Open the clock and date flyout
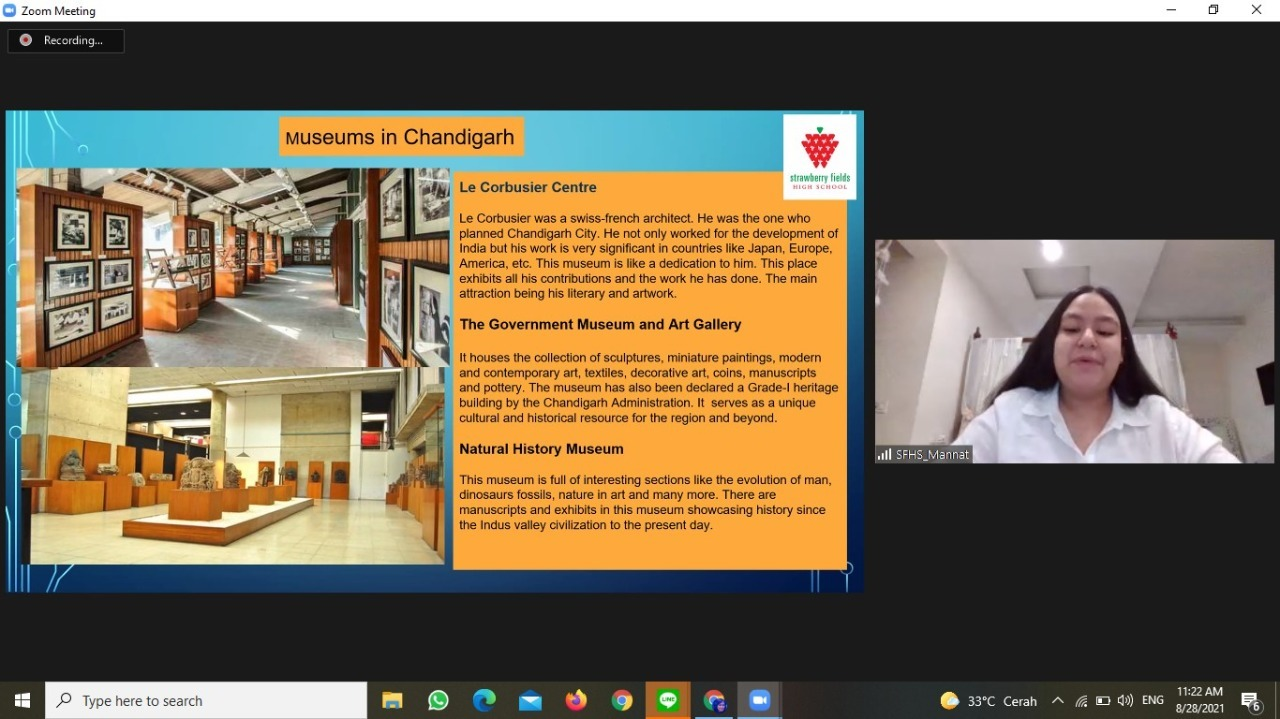The height and width of the screenshot is (719, 1280). click(1200, 700)
